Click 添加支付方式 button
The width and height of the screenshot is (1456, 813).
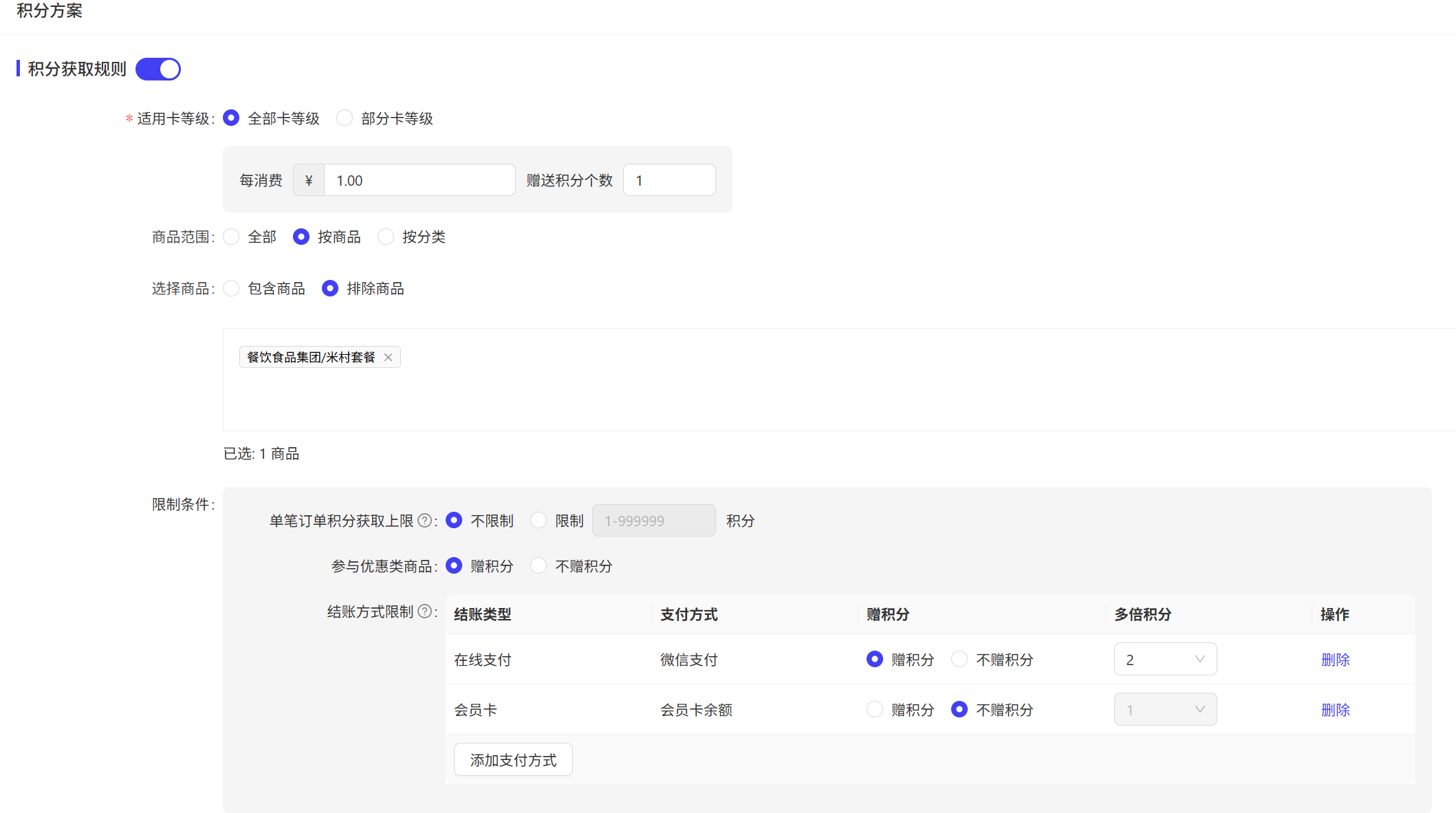tap(513, 760)
